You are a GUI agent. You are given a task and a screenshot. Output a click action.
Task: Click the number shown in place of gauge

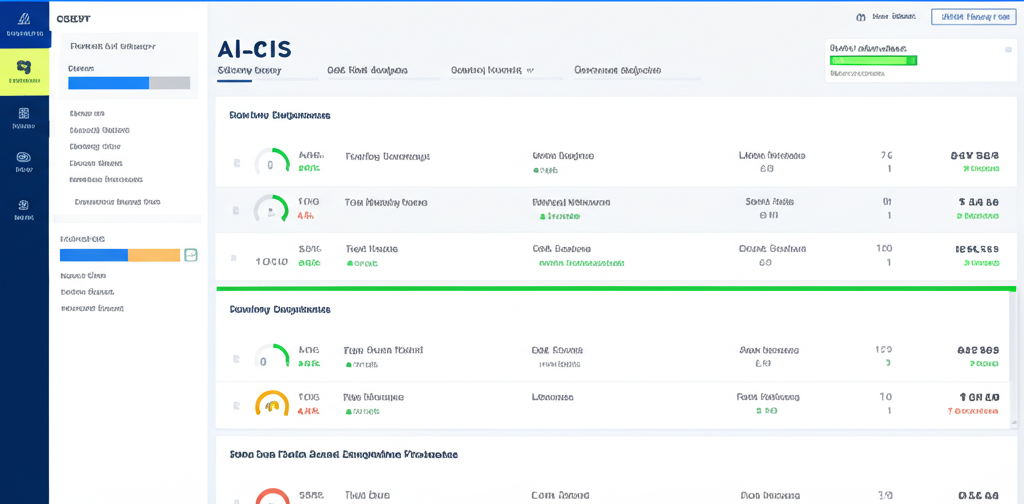pyautogui.click(x=272, y=262)
